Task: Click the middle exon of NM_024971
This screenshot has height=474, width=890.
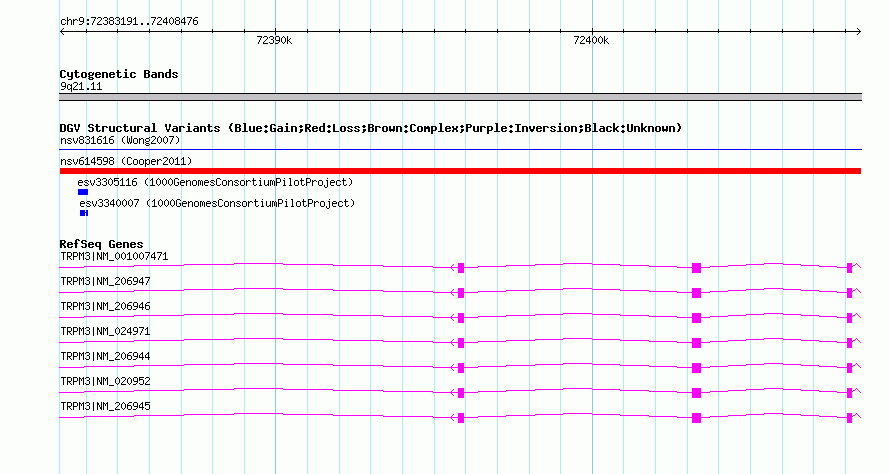Action: tap(696, 343)
